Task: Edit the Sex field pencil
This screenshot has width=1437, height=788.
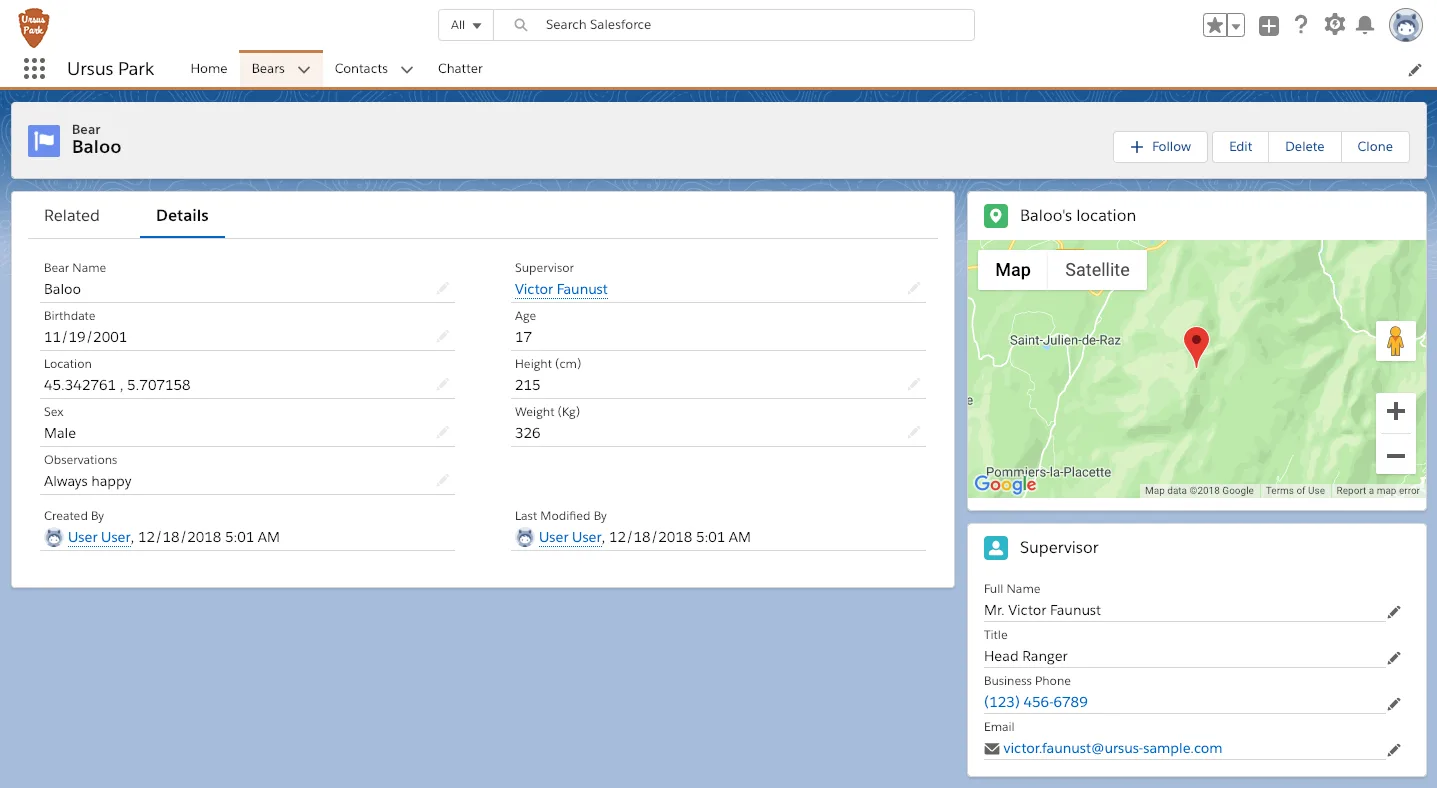Action: (443, 432)
